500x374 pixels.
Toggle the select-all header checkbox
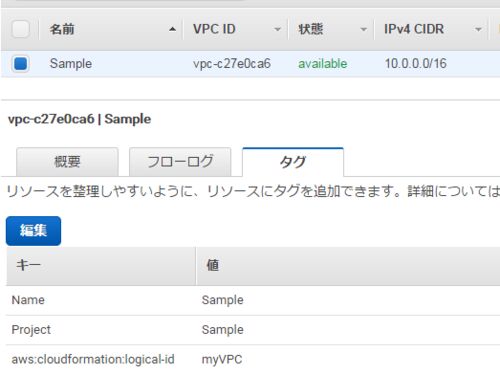click(21, 29)
